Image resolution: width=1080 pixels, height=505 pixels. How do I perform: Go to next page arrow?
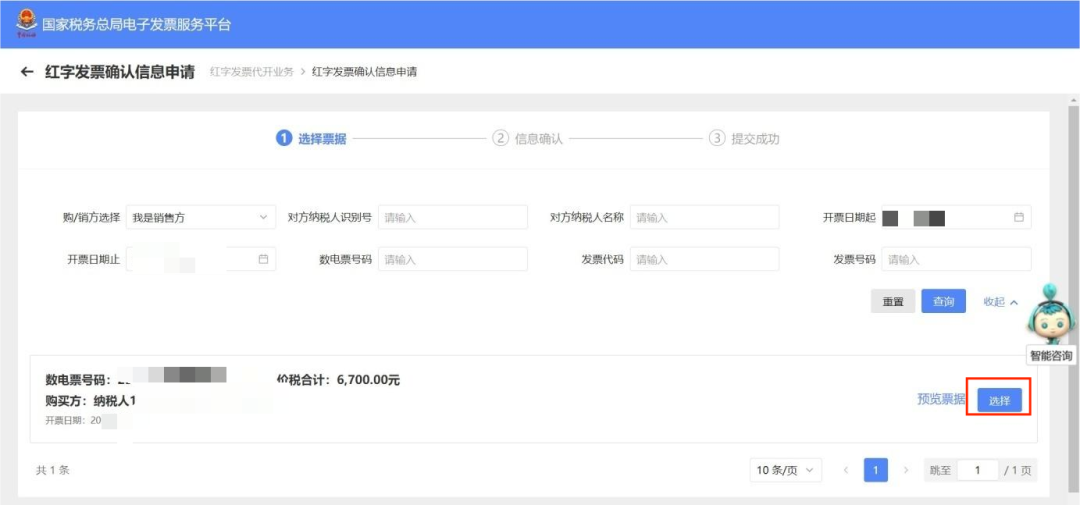pyautogui.click(x=906, y=470)
